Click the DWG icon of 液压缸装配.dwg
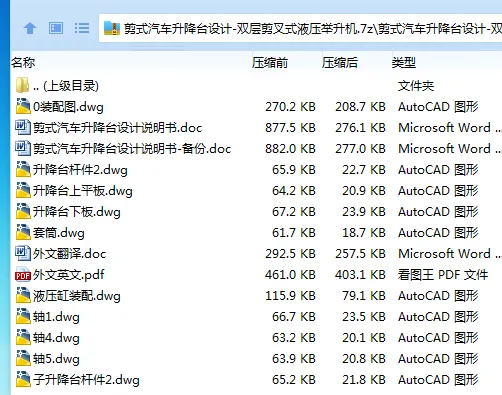 [x=23, y=295]
